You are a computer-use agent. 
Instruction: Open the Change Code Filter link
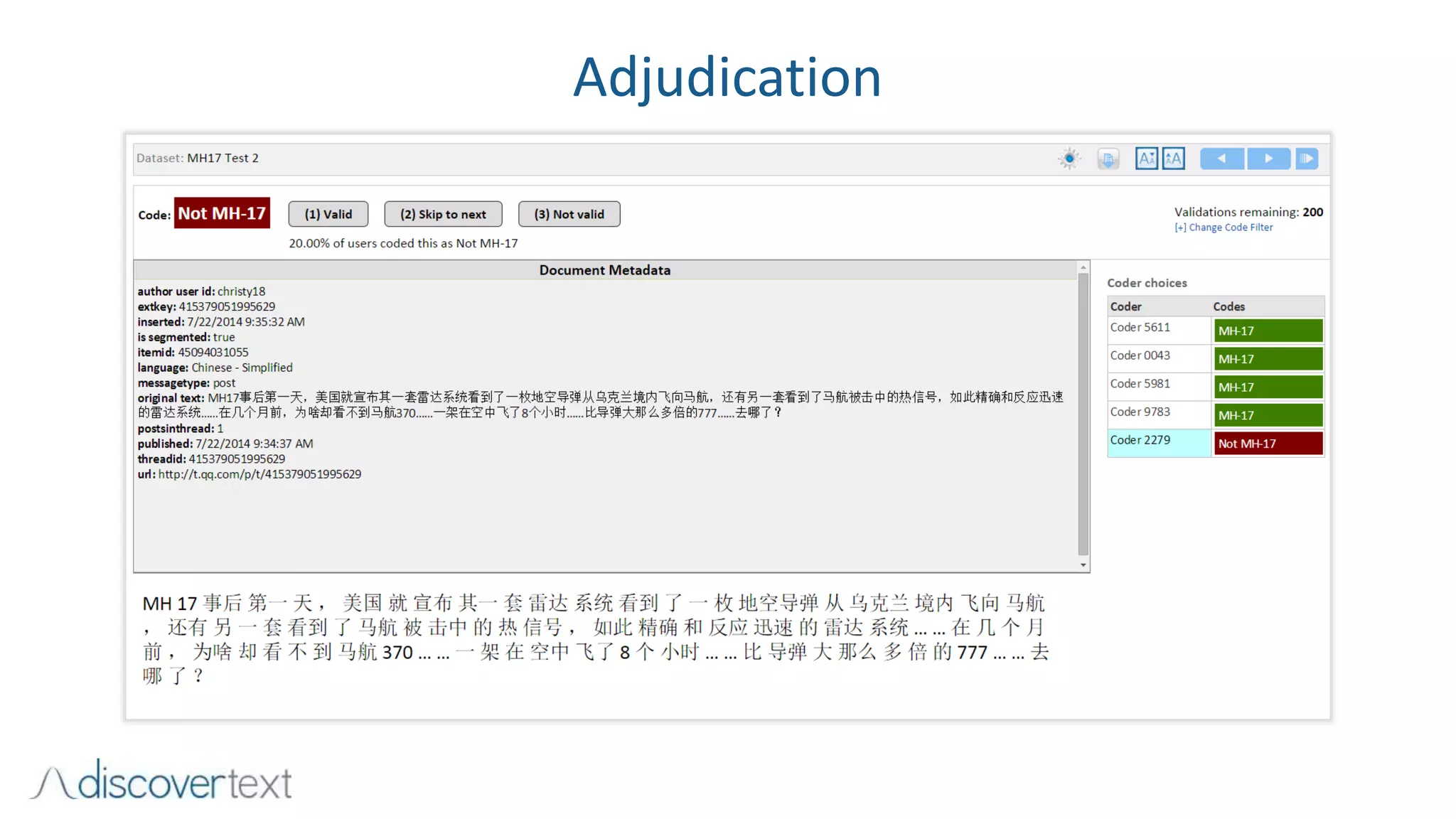pos(1231,227)
